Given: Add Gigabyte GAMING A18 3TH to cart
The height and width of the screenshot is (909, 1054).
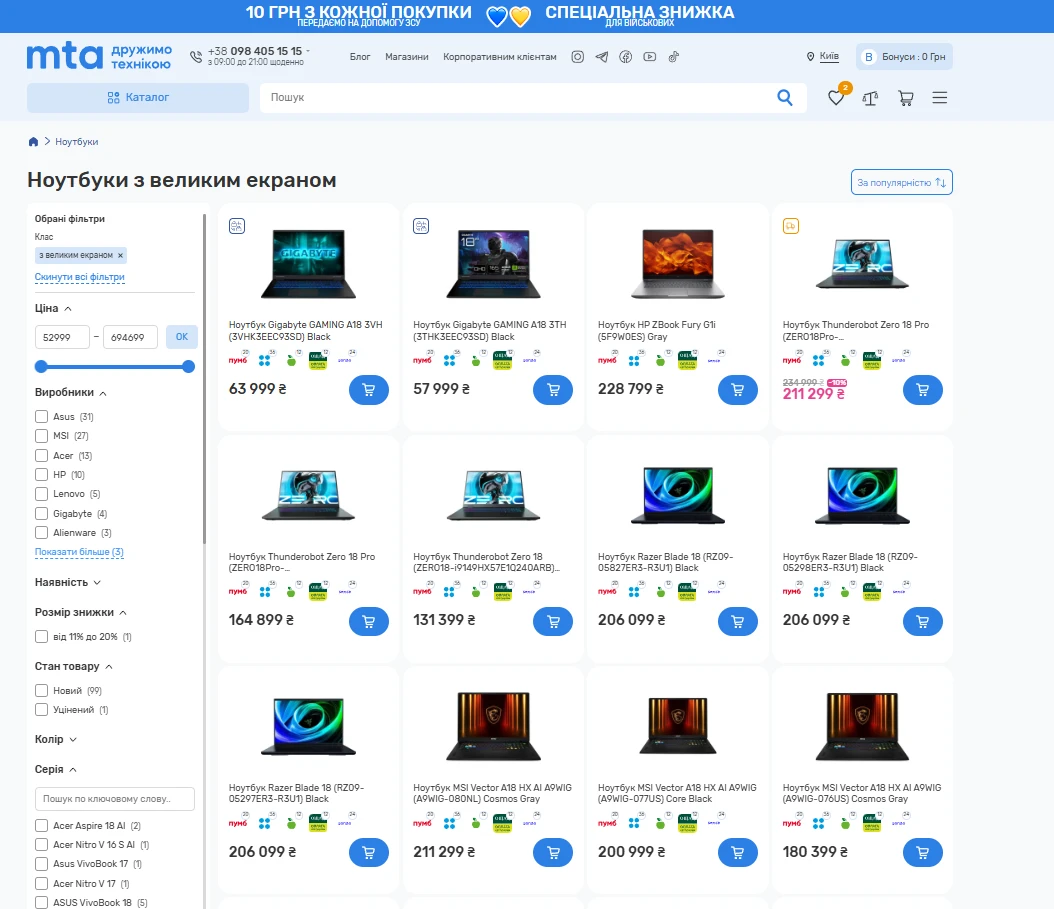Looking at the screenshot, I should point(553,390).
